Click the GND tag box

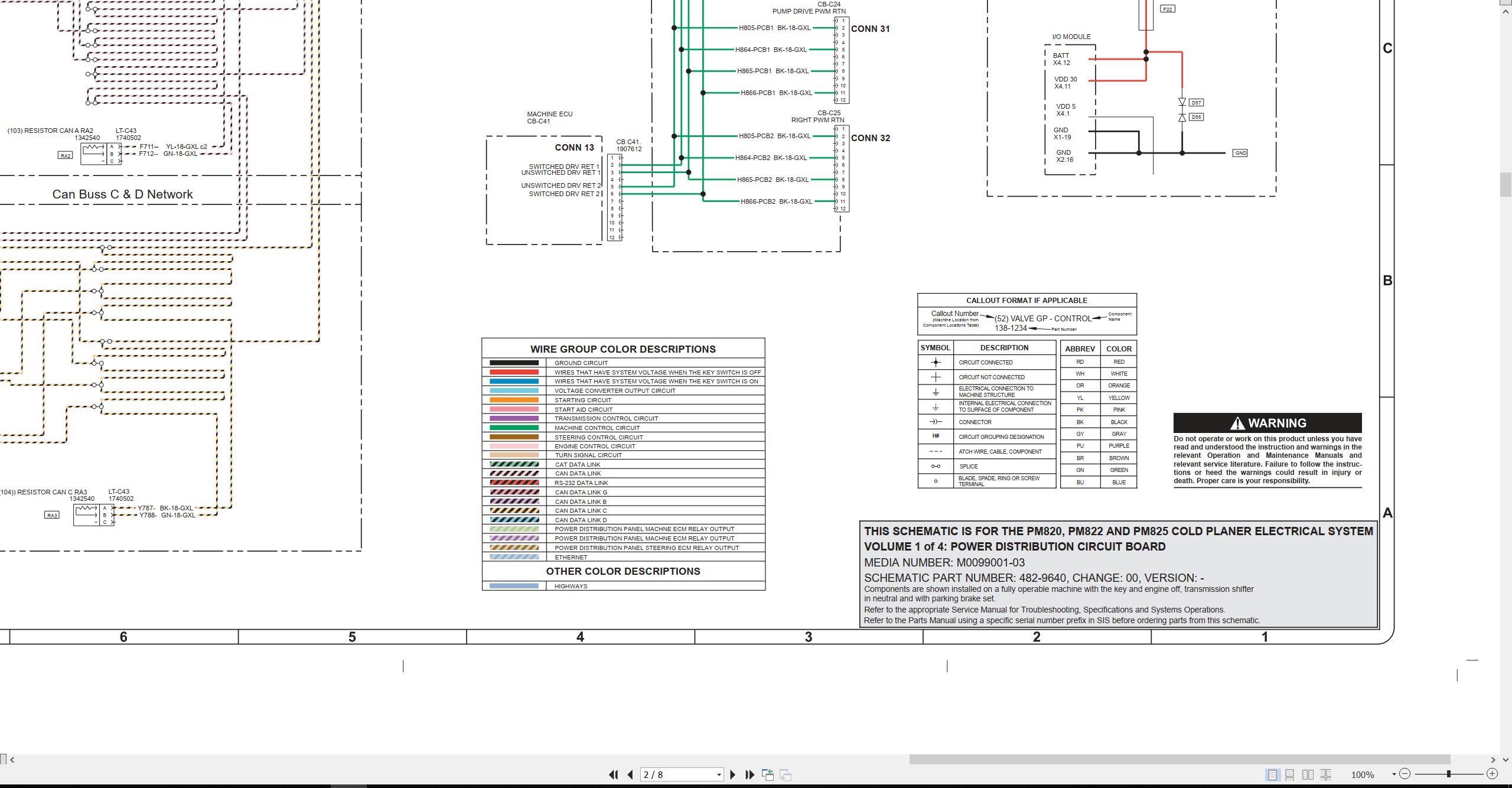click(x=1240, y=153)
